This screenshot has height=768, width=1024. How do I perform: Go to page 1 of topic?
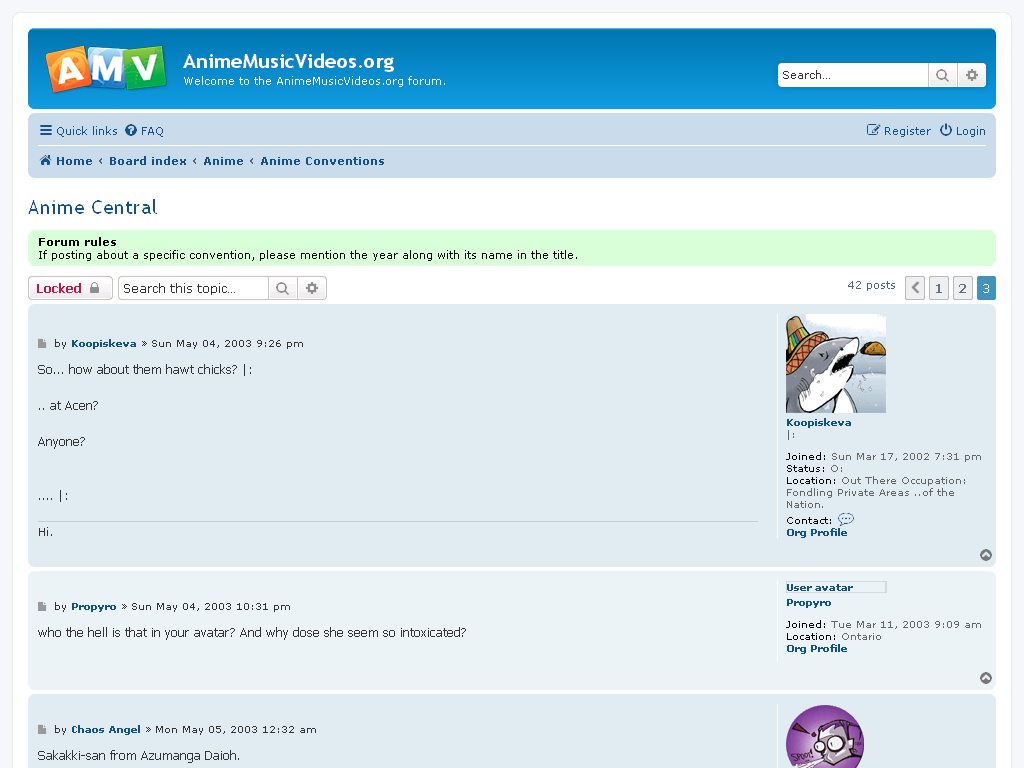coord(938,288)
